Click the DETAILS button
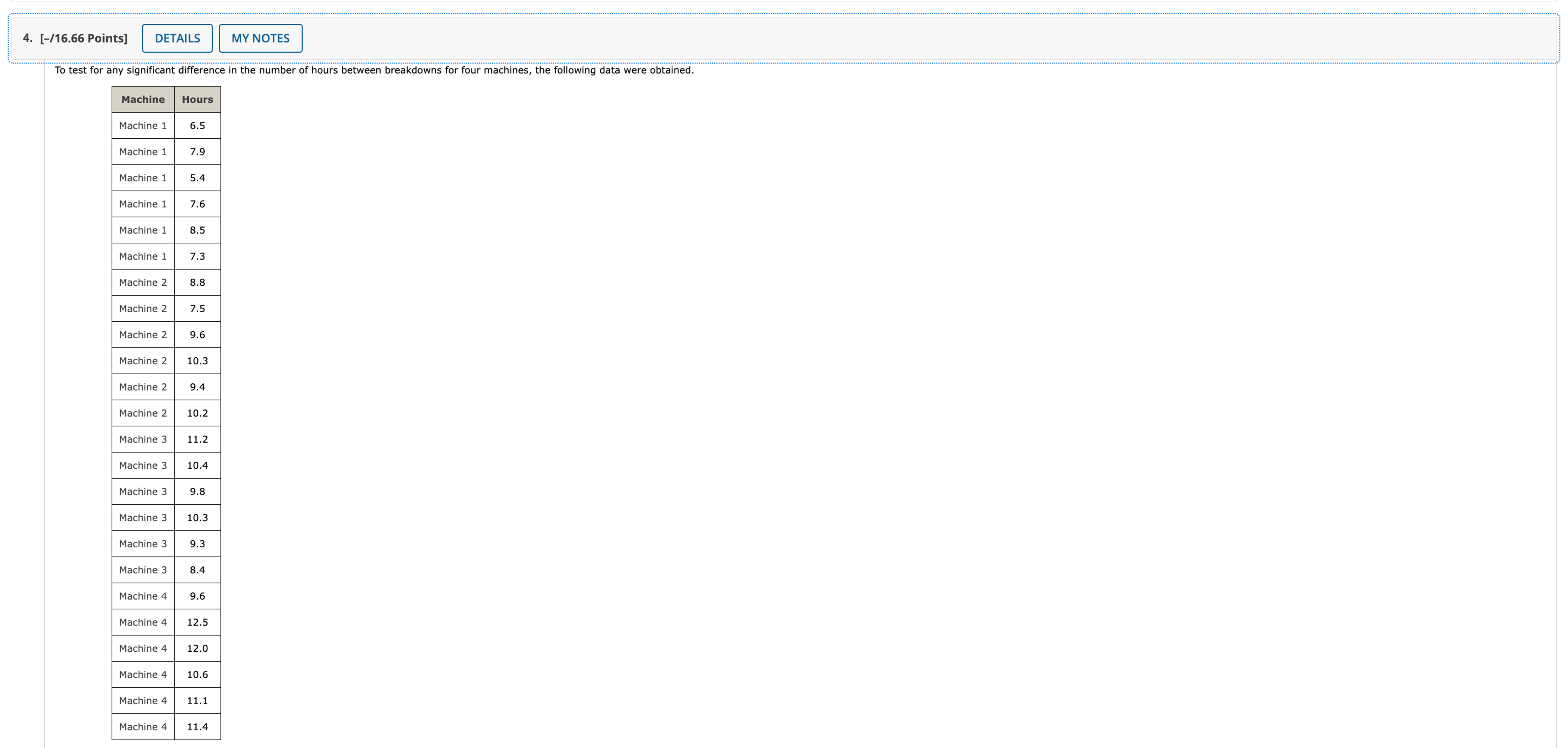This screenshot has width=1568, height=748. [x=177, y=38]
